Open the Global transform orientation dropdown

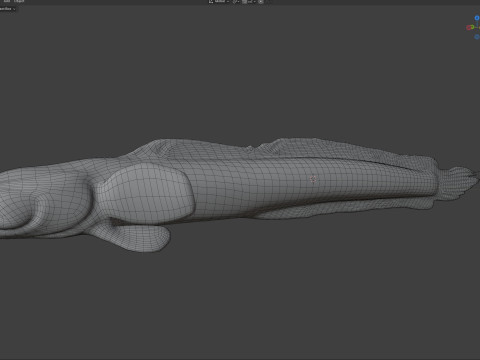coord(219,1)
